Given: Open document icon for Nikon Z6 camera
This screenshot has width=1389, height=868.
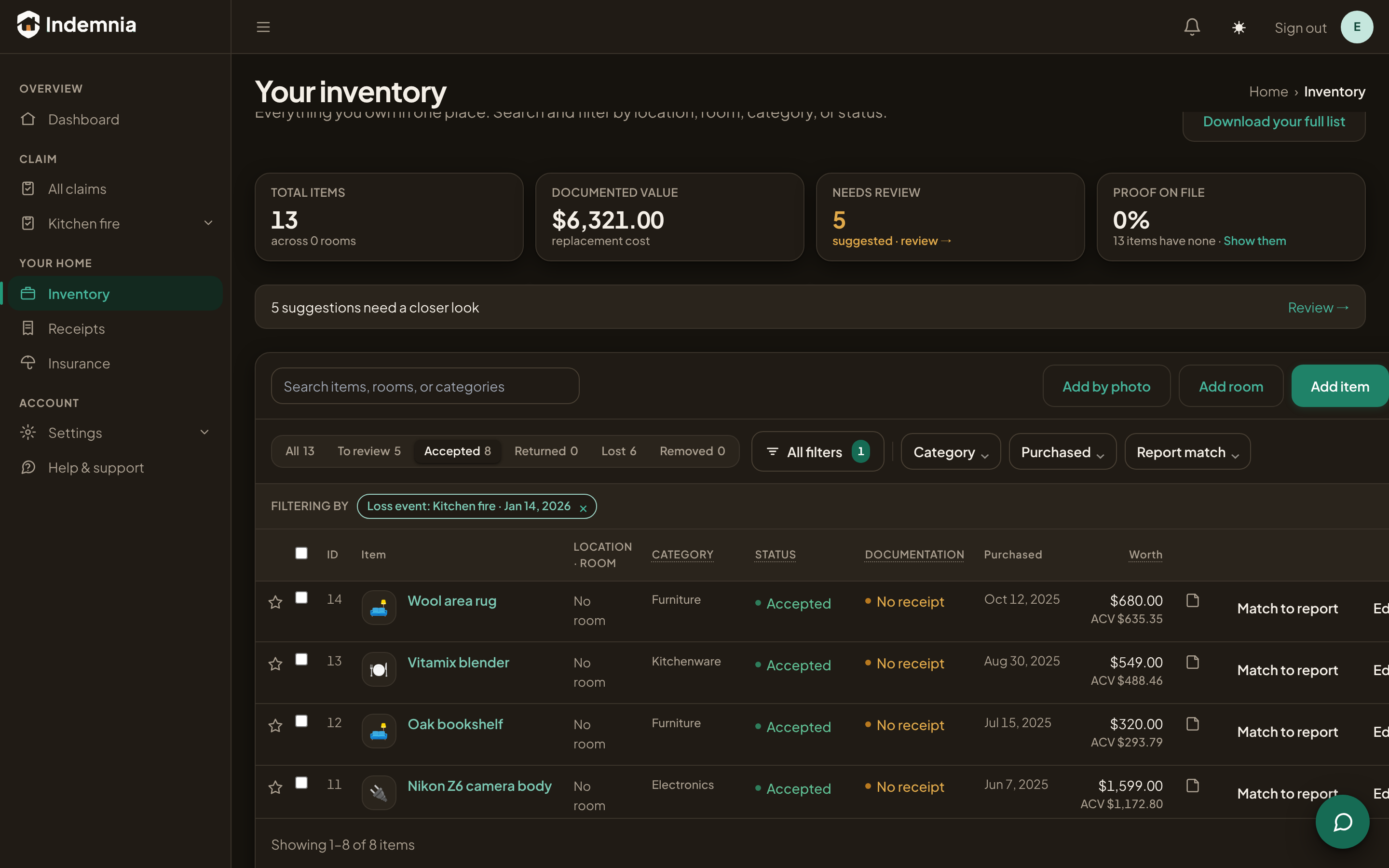Looking at the screenshot, I should (1193, 786).
